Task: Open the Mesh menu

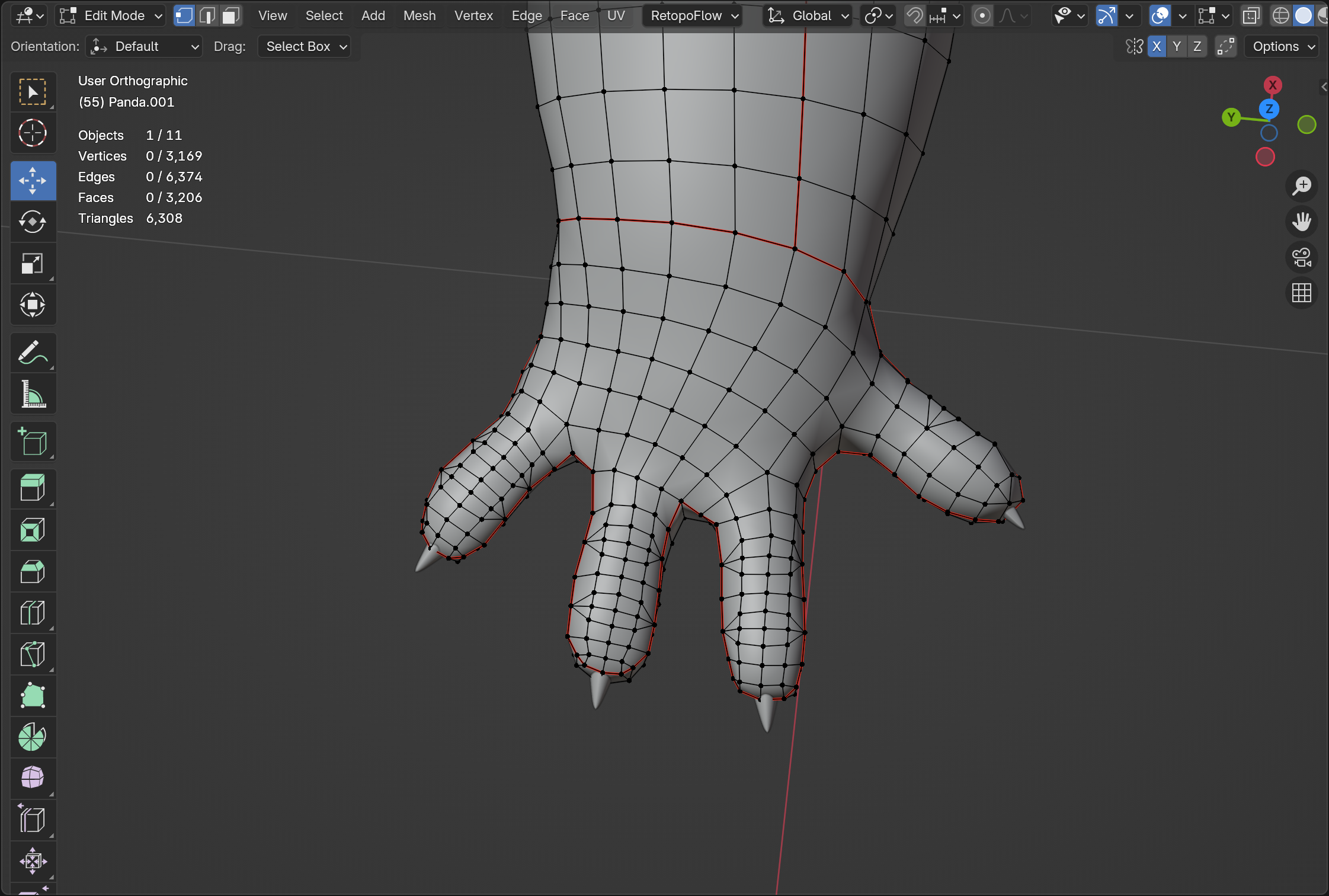Action: (x=419, y=16)
